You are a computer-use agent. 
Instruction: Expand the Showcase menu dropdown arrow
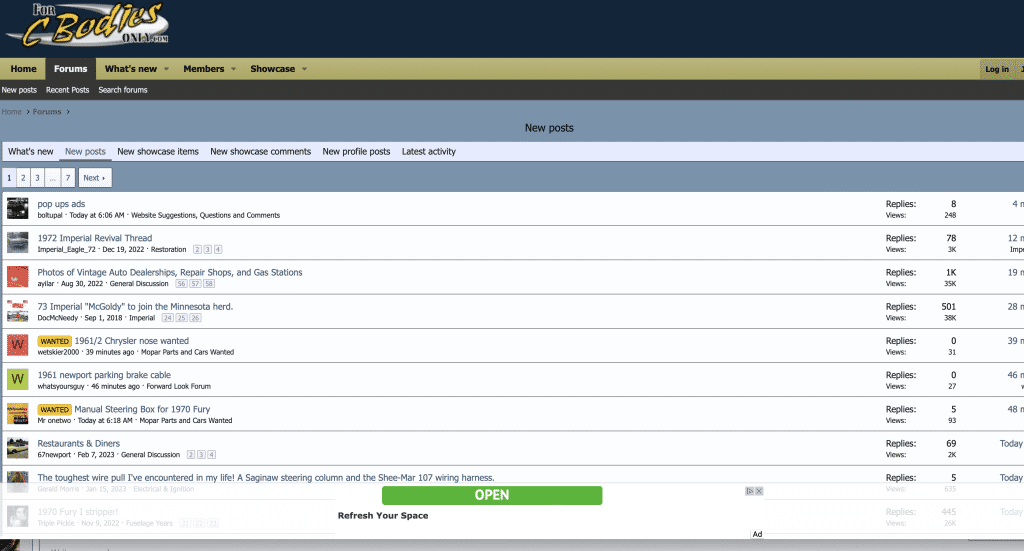point(304,70)
